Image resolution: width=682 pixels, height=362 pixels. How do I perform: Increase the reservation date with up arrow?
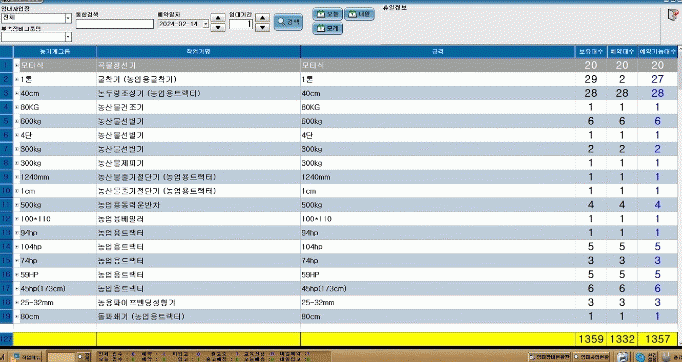[217, 18]
